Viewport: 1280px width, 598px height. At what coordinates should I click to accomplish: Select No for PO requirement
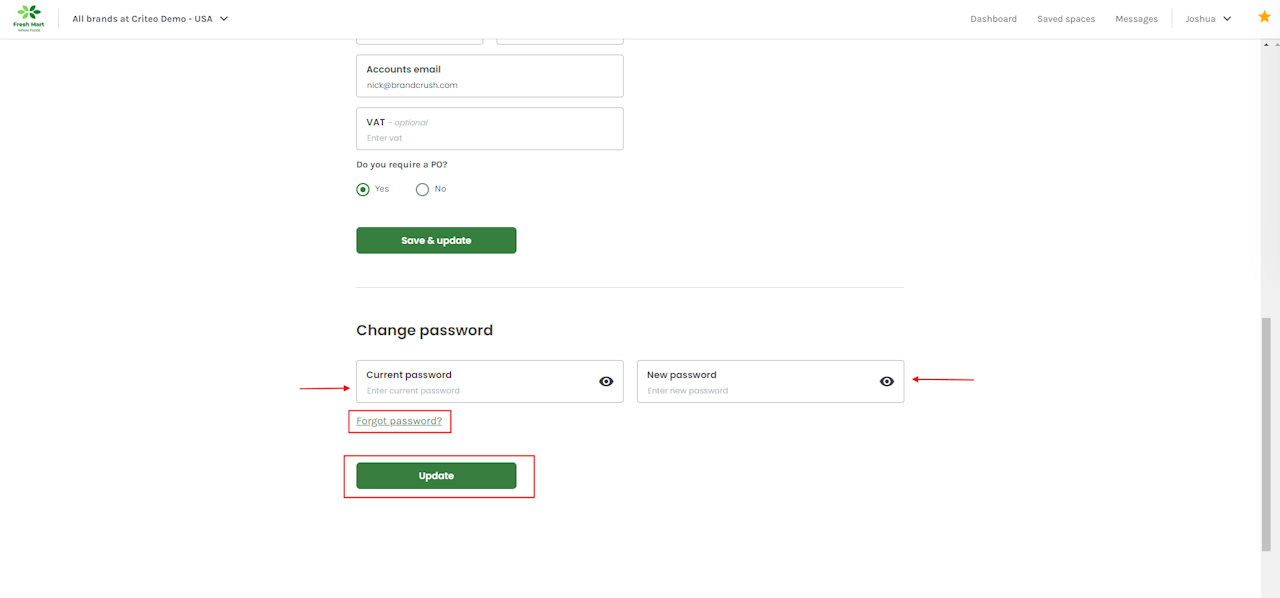point(422,189)
